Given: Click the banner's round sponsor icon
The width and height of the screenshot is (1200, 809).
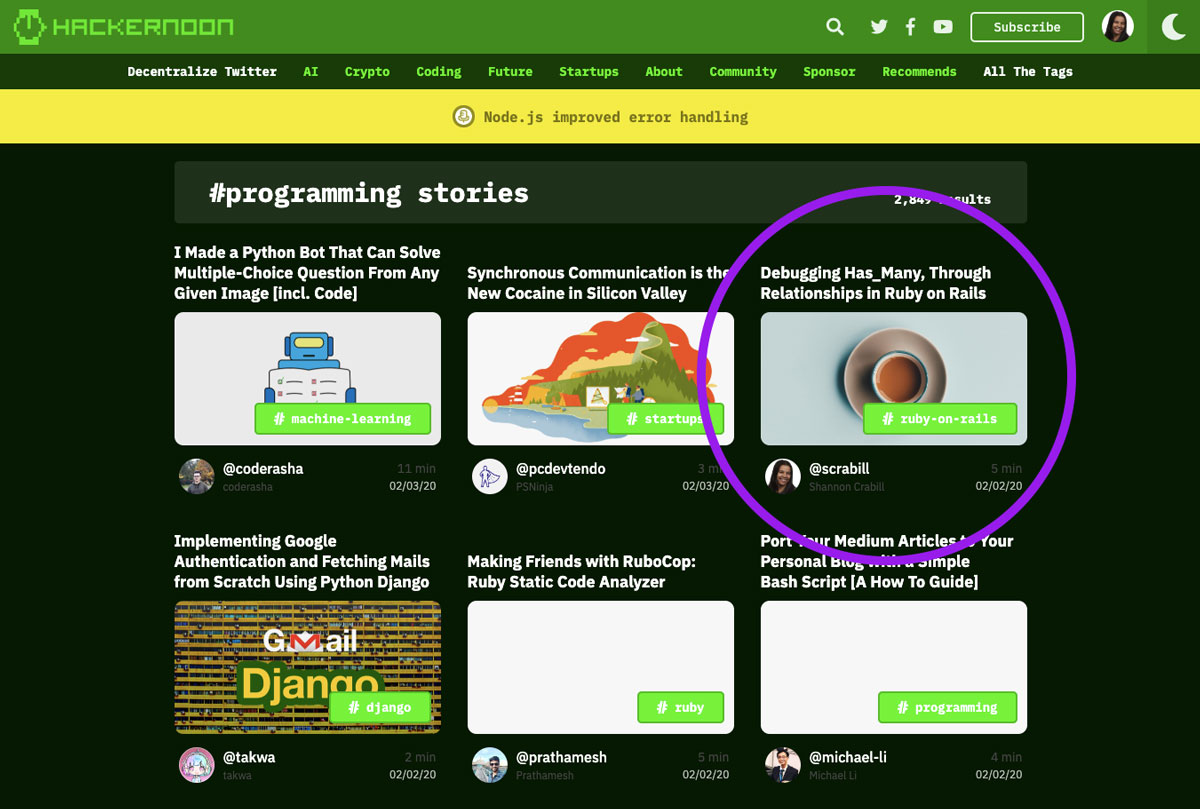Looking at the screenshot, I should tap(463, 116).
